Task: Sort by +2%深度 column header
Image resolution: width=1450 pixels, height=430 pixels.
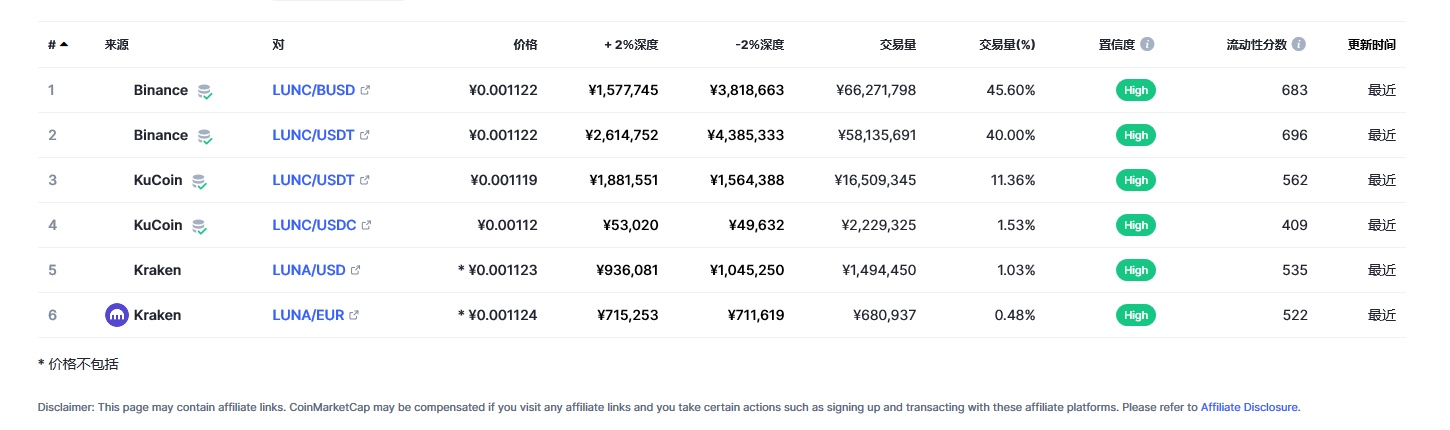Action: [x=631, y=45]
